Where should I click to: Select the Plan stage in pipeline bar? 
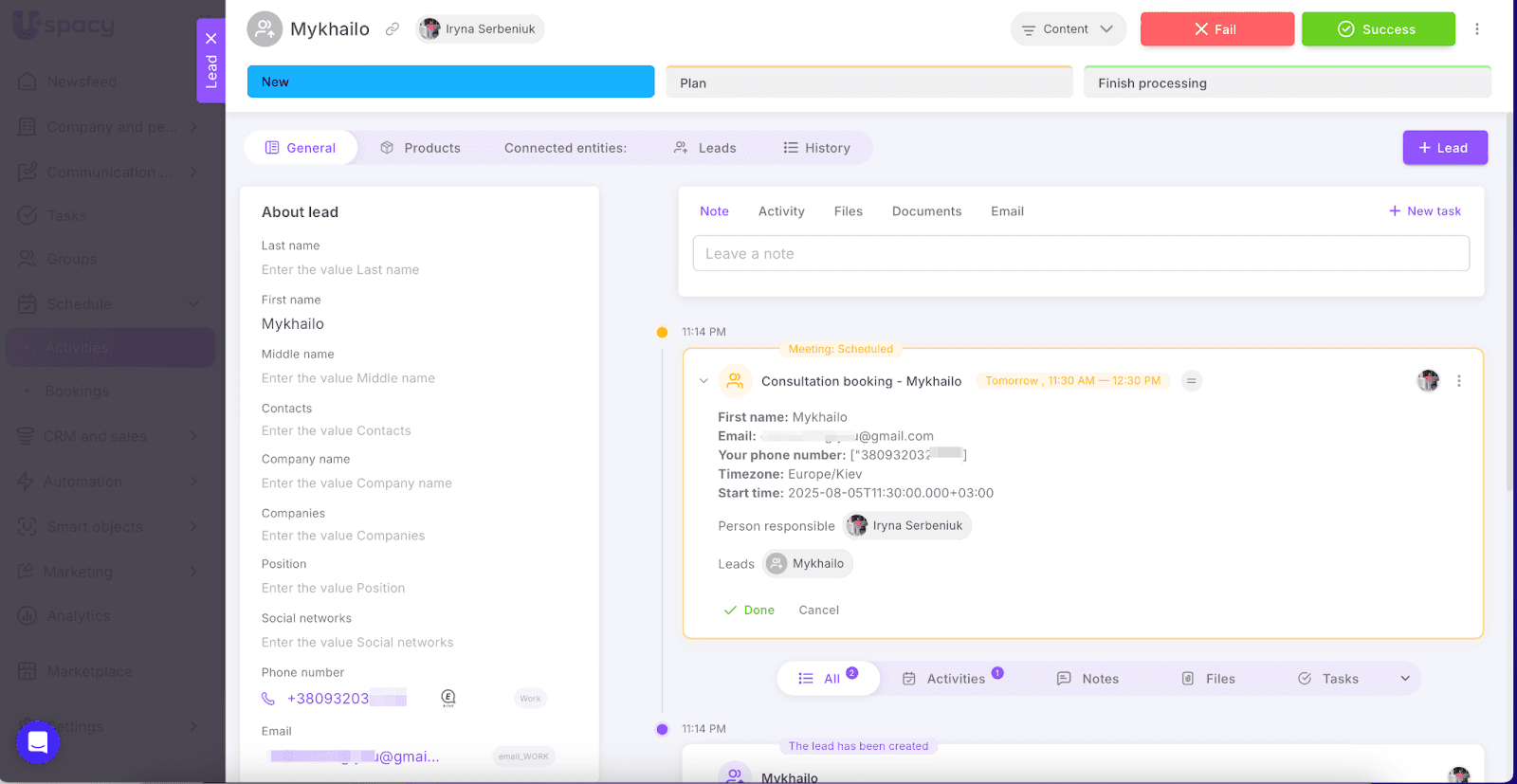point(868,83)
